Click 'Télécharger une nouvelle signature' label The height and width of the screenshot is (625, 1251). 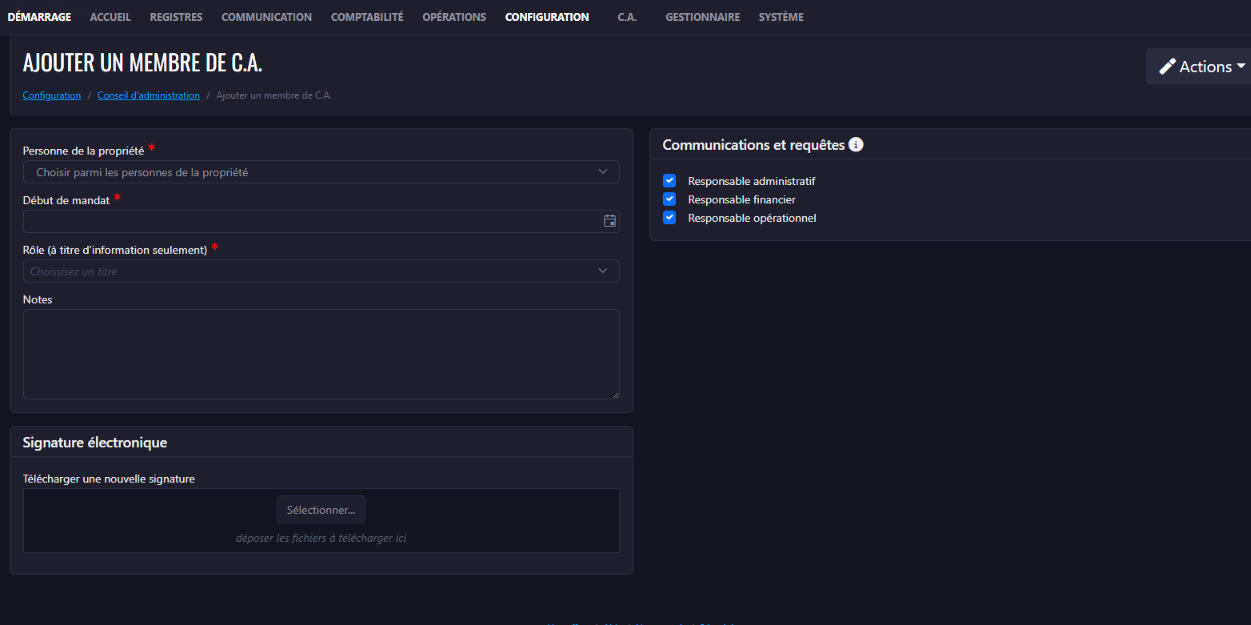tap(109, 479)
